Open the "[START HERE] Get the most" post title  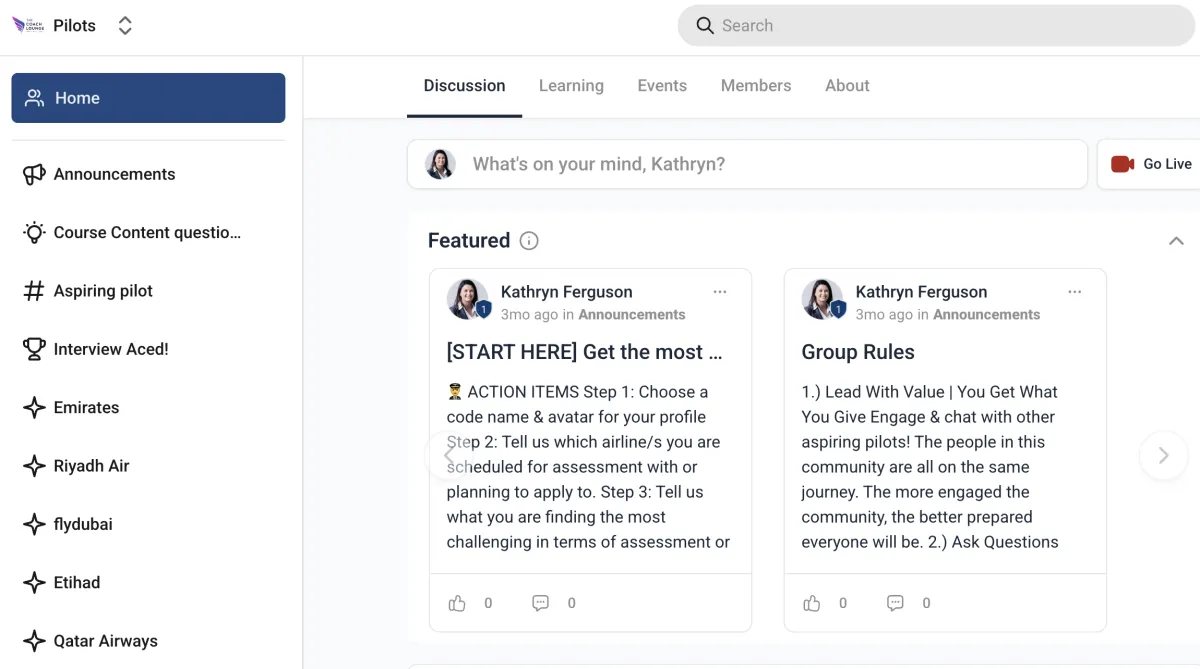584,352
